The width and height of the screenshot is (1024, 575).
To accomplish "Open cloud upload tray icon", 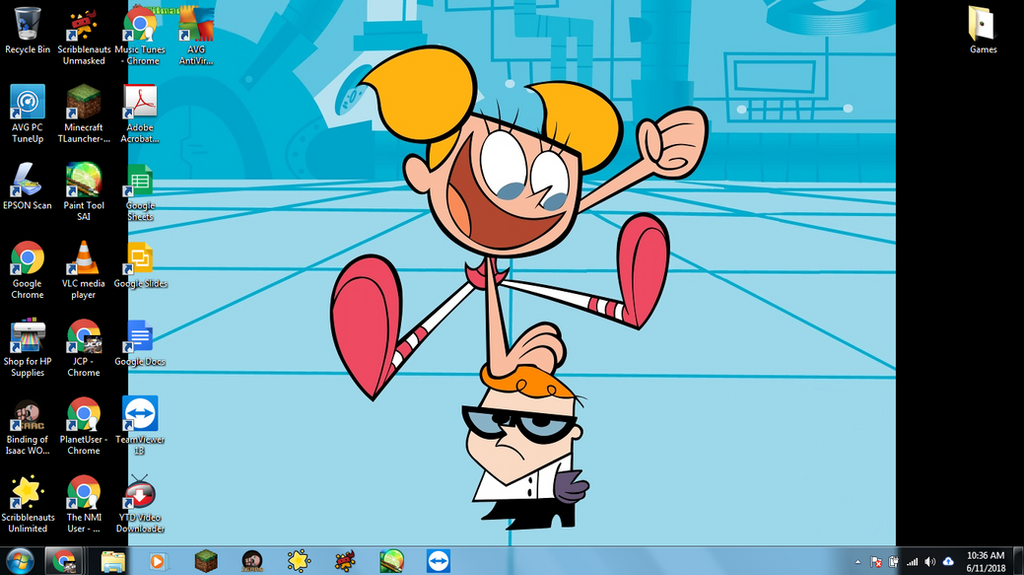I will (x=948, y=562).
